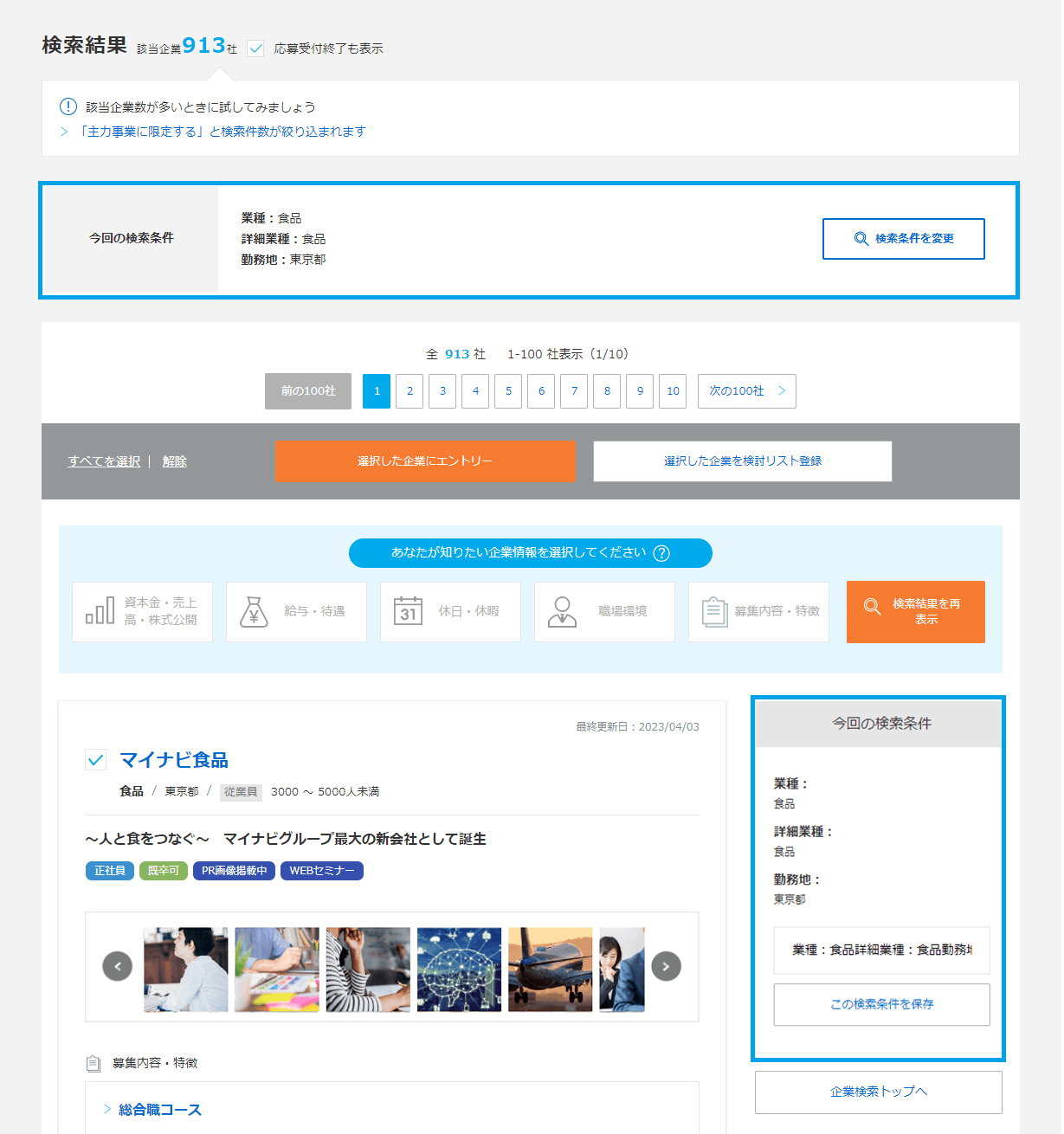
Task: Go to results page 9
Action: 640,391
